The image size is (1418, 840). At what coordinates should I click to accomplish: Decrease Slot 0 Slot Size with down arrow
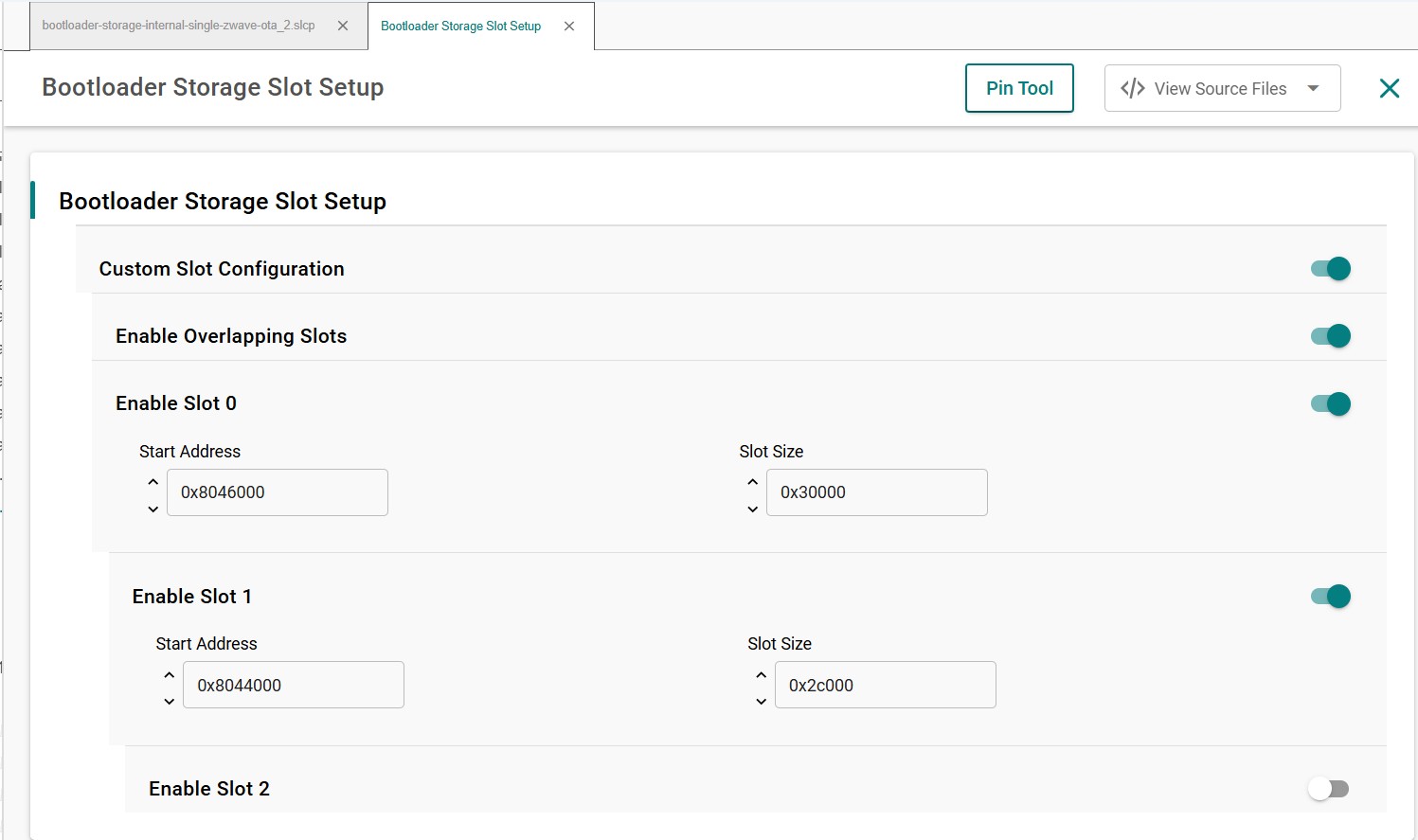[x=752, y=509]
